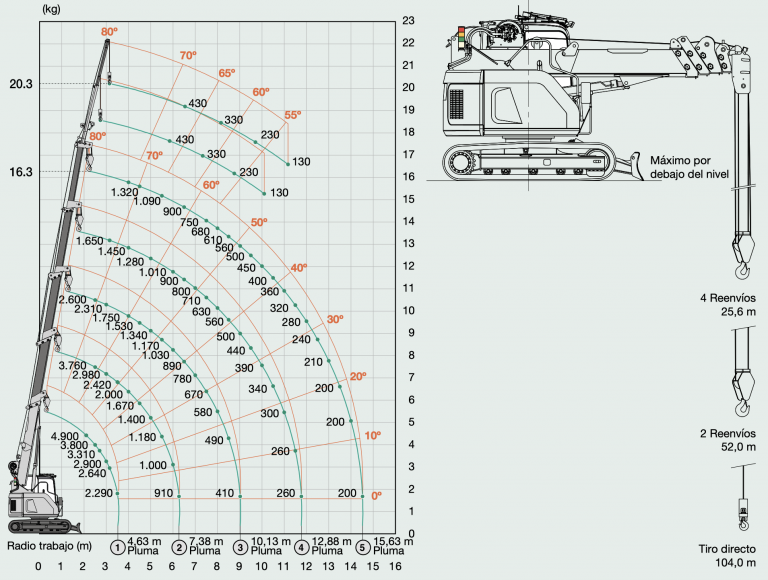Click the Máximo por debajo del nivel text
The height and width of the screenshot is (580, 768).
(689, 167)
